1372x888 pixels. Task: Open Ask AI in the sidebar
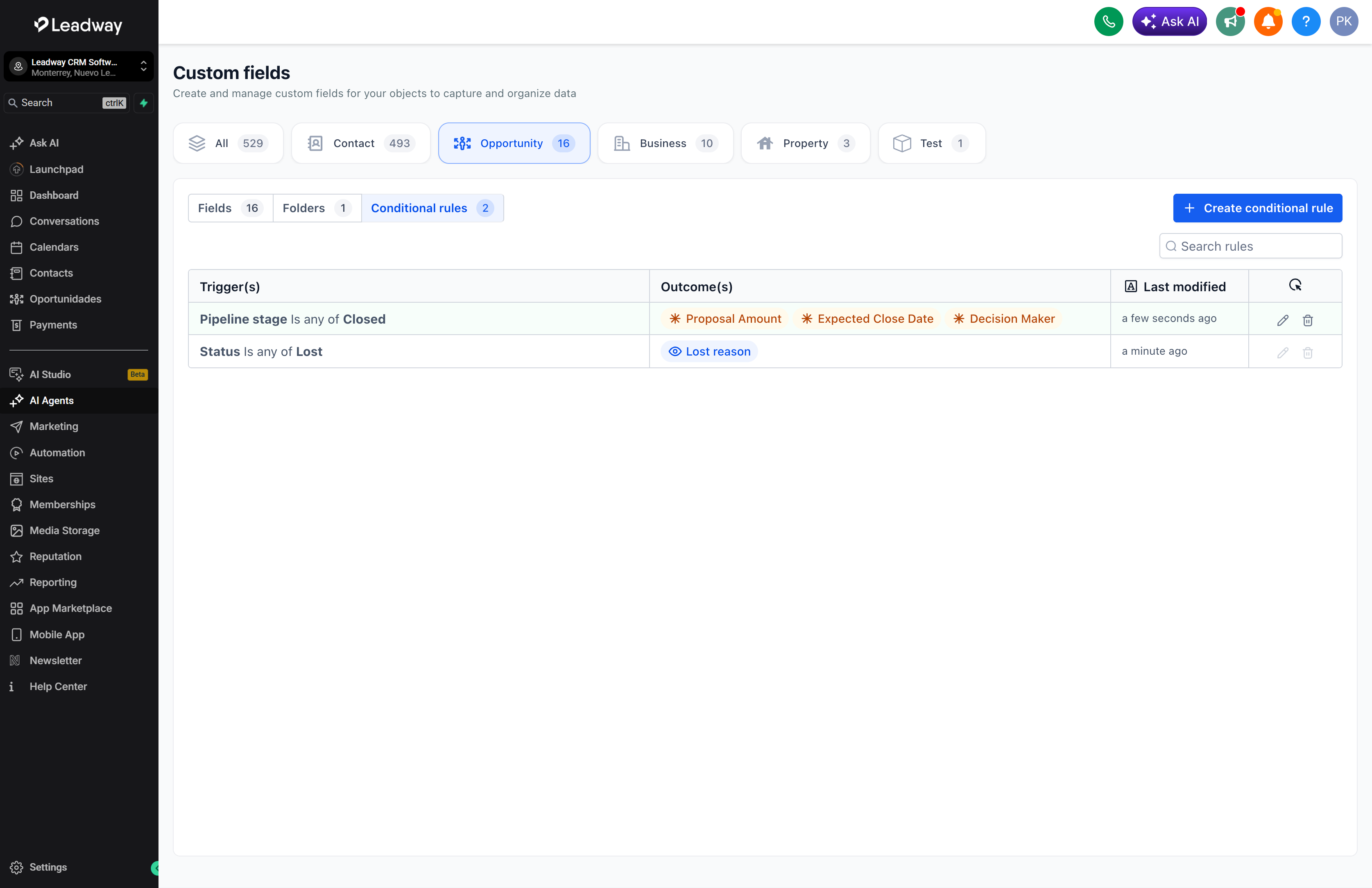point(79,143)
